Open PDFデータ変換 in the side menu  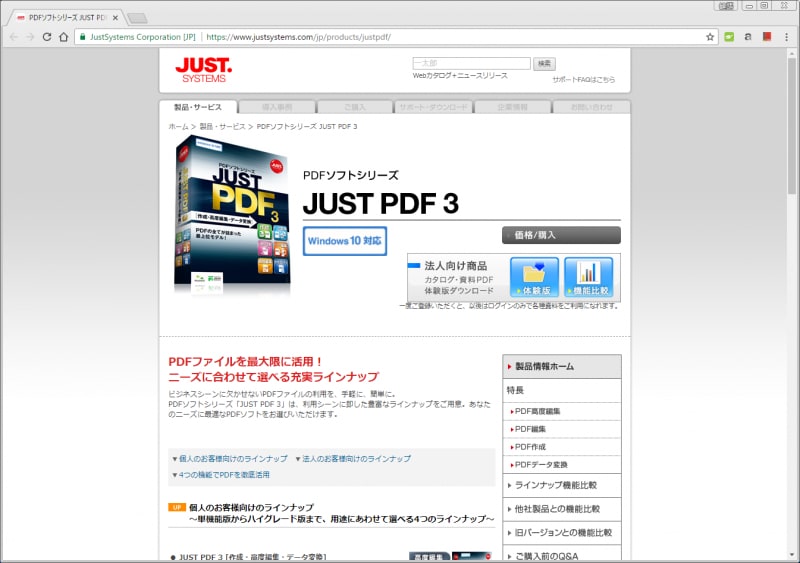click(x=562, y=465)
